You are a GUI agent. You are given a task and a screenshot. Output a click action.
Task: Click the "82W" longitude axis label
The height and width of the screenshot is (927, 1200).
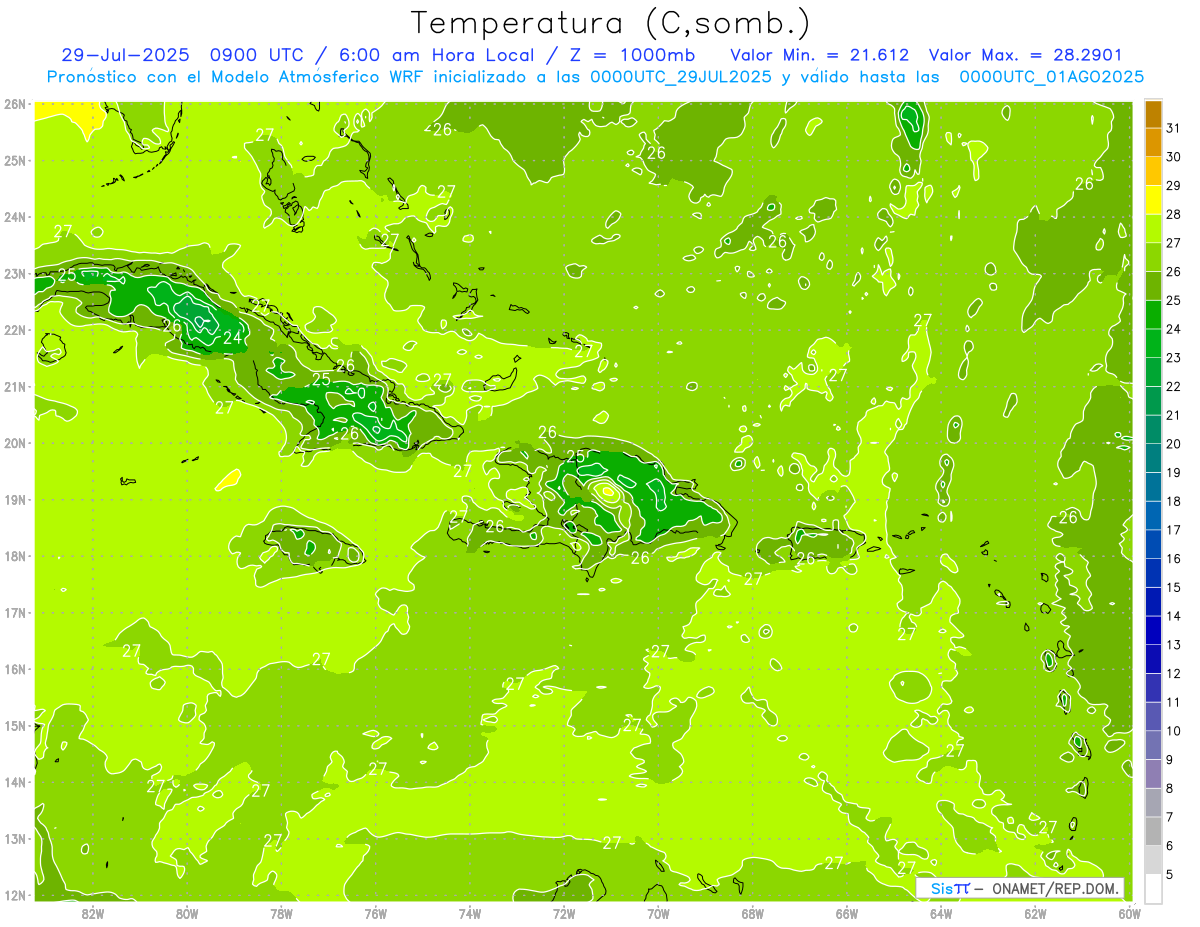coord(93,913)
